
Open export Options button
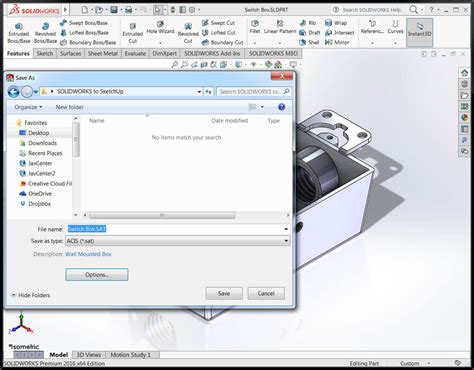point(97,275)
